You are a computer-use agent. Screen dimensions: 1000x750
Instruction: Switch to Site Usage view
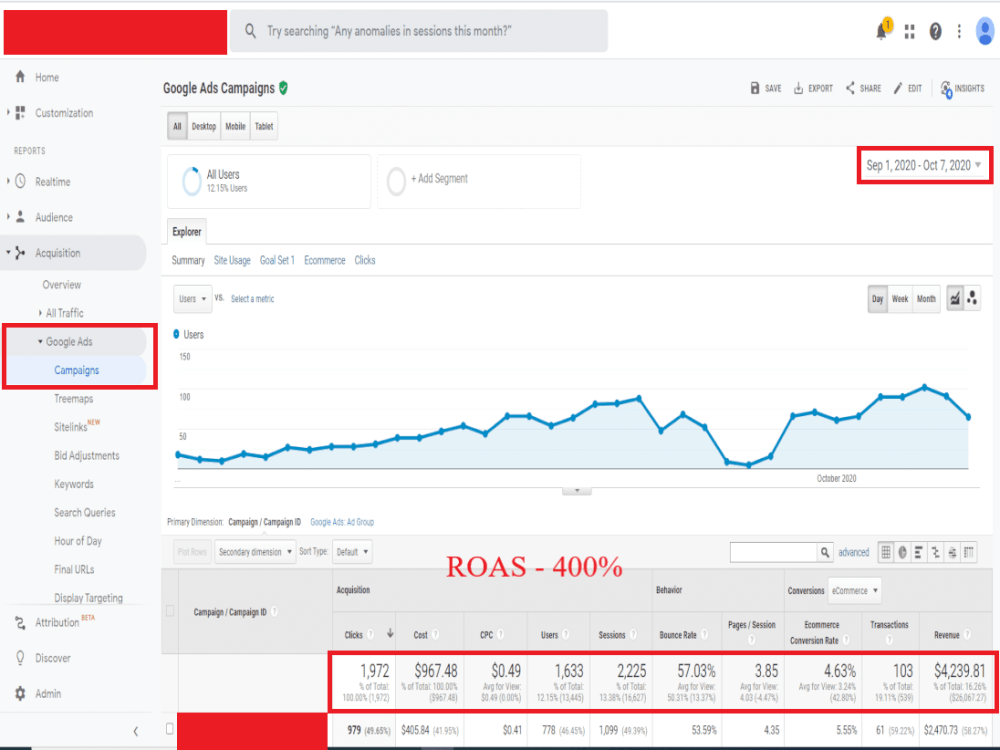232,260
